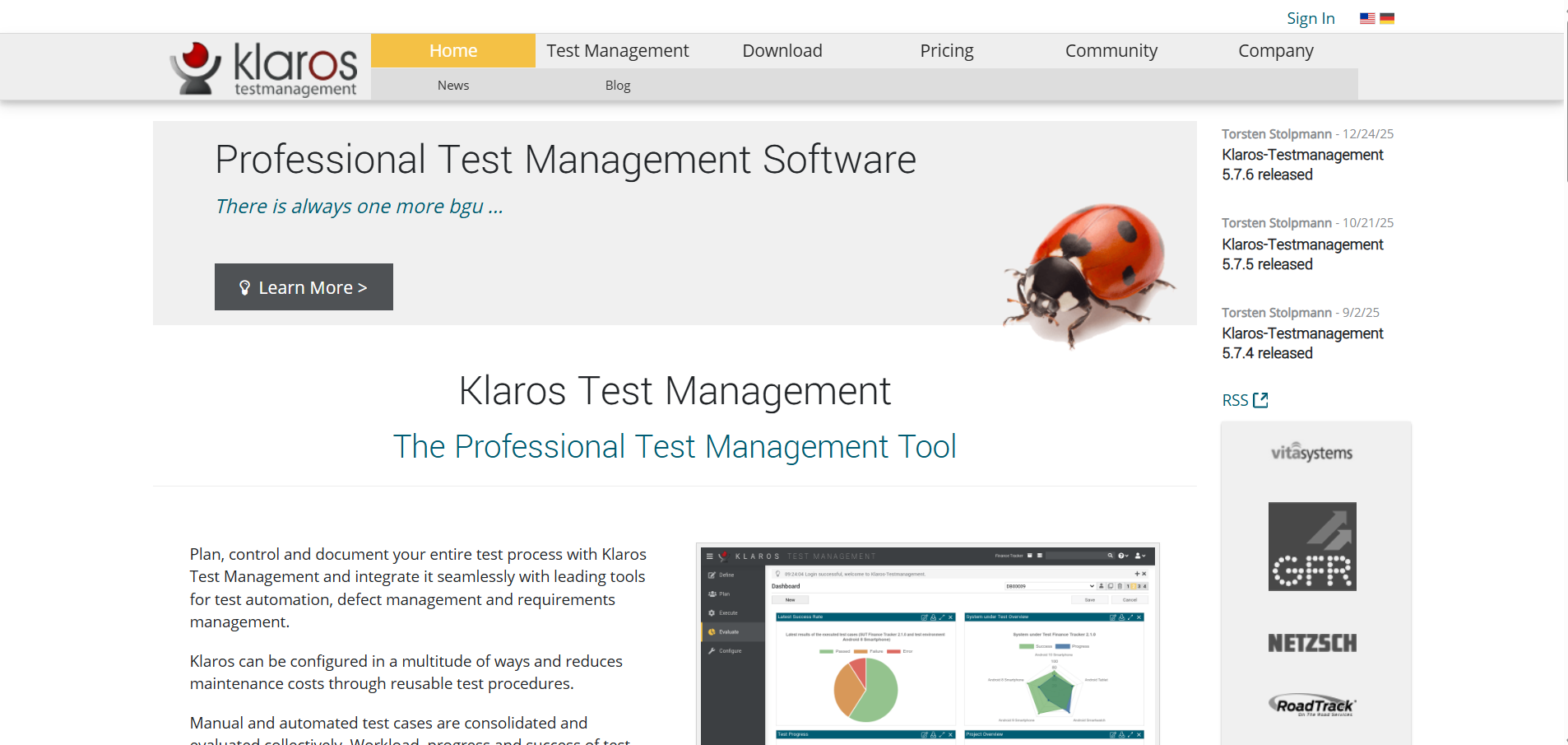This screenshot has width=1568, height=745.
Task: Select the Home menu tab
Action: (453, 50)
